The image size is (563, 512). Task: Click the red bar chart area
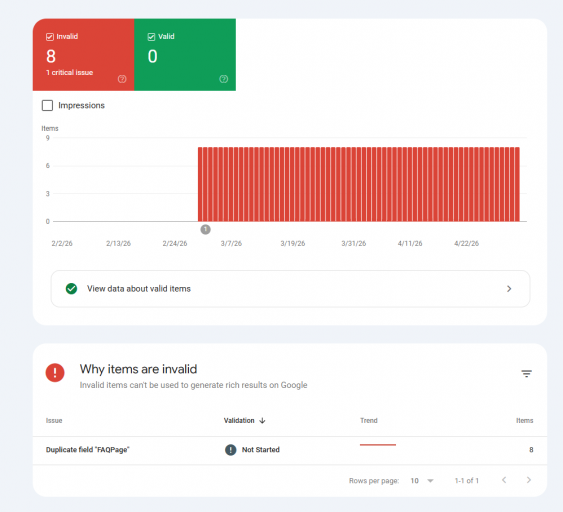[359, 184]
